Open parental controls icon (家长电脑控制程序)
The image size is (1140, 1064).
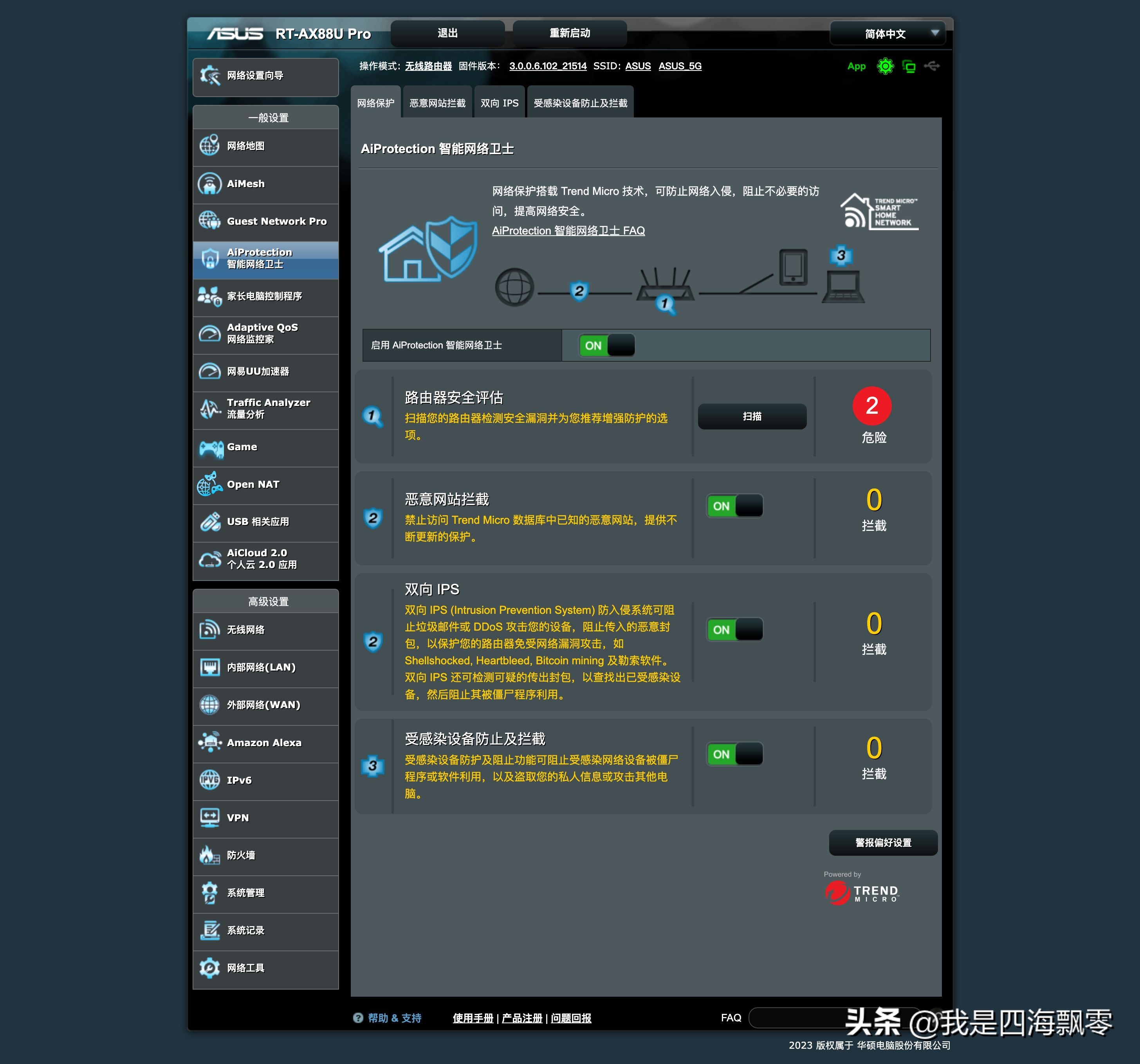[x=209, y=296]
